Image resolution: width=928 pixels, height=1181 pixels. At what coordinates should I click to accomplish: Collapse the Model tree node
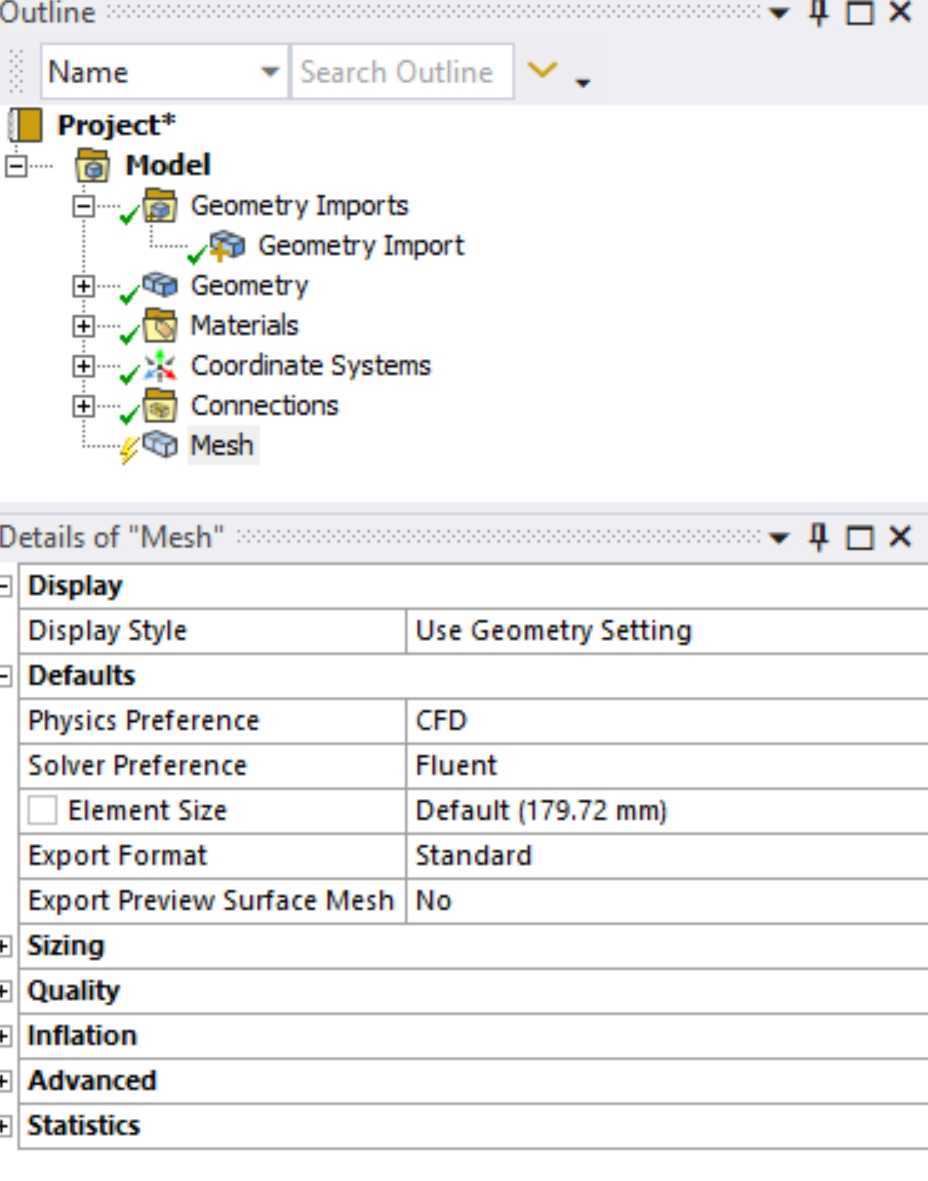pos(16,166)
